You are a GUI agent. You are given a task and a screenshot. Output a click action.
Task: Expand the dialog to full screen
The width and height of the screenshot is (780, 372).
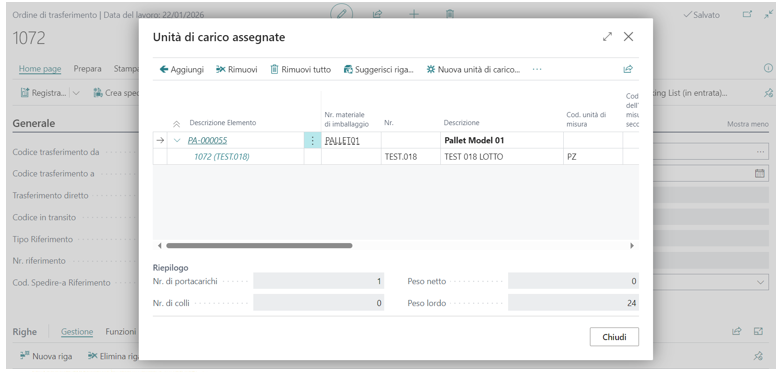[x=607, y=37]
